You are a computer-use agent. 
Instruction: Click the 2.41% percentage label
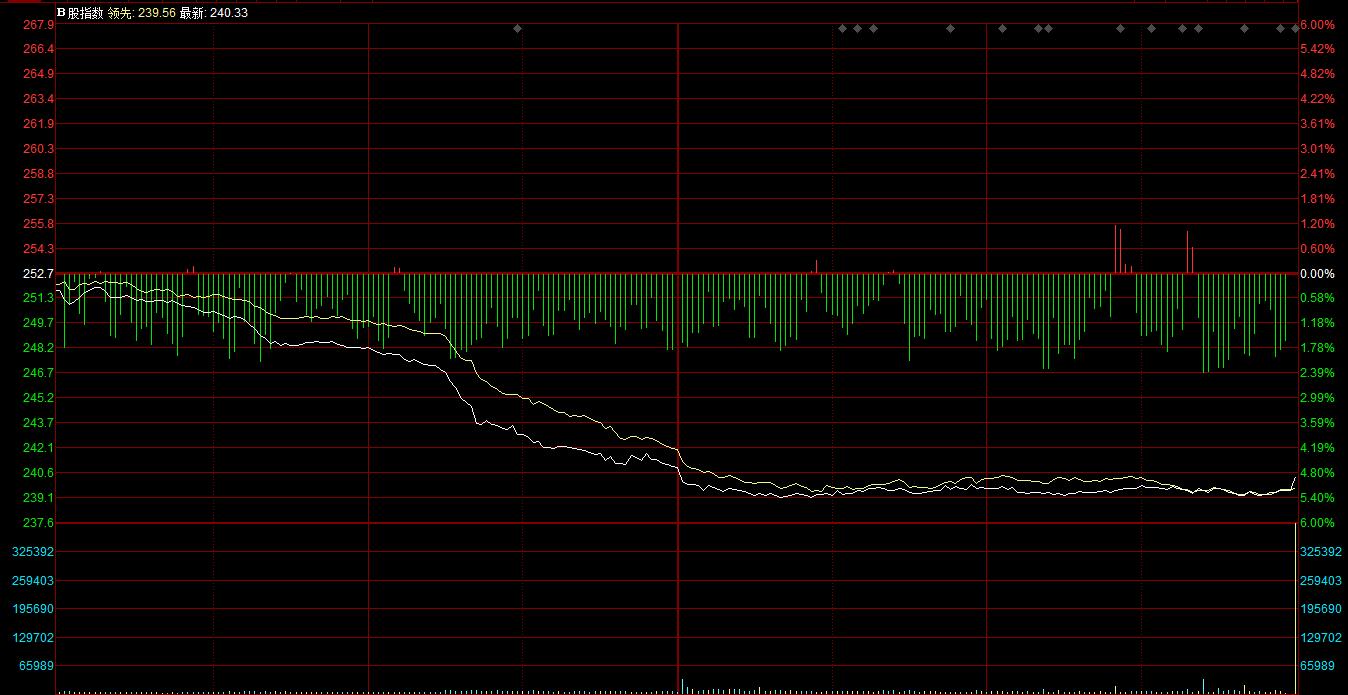point(1317,174)
